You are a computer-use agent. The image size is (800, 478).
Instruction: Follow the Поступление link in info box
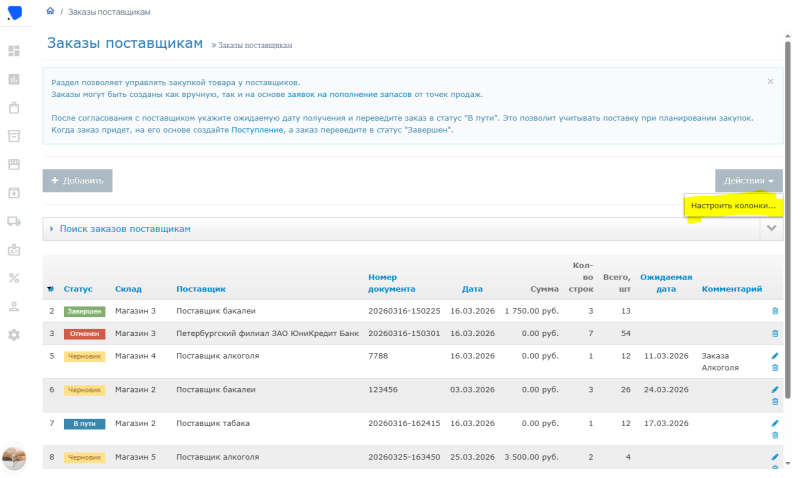[x=257, y=130]
